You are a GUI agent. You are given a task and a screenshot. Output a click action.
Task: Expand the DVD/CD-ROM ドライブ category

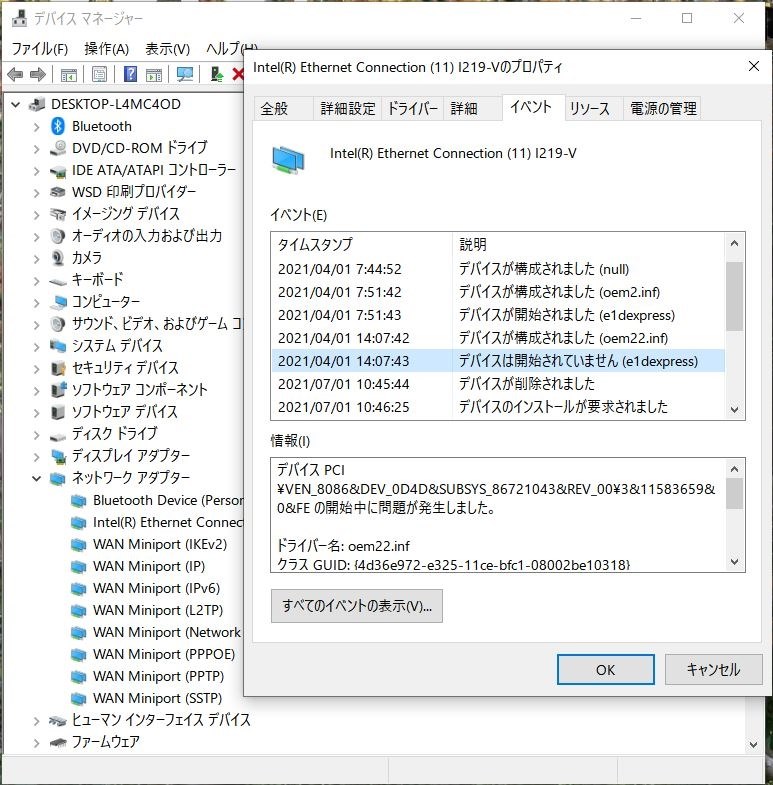(37, 149)
